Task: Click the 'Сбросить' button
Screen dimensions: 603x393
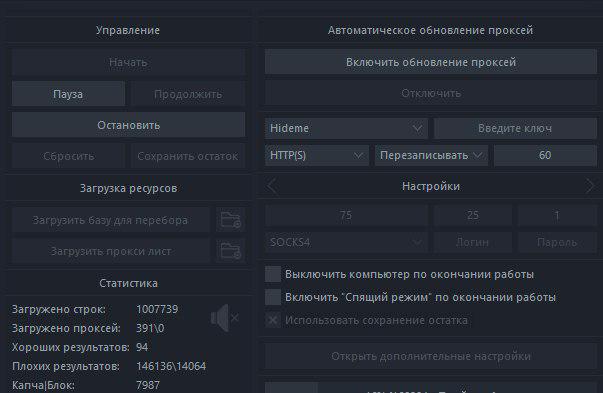Action: click(x=68, y=156)
